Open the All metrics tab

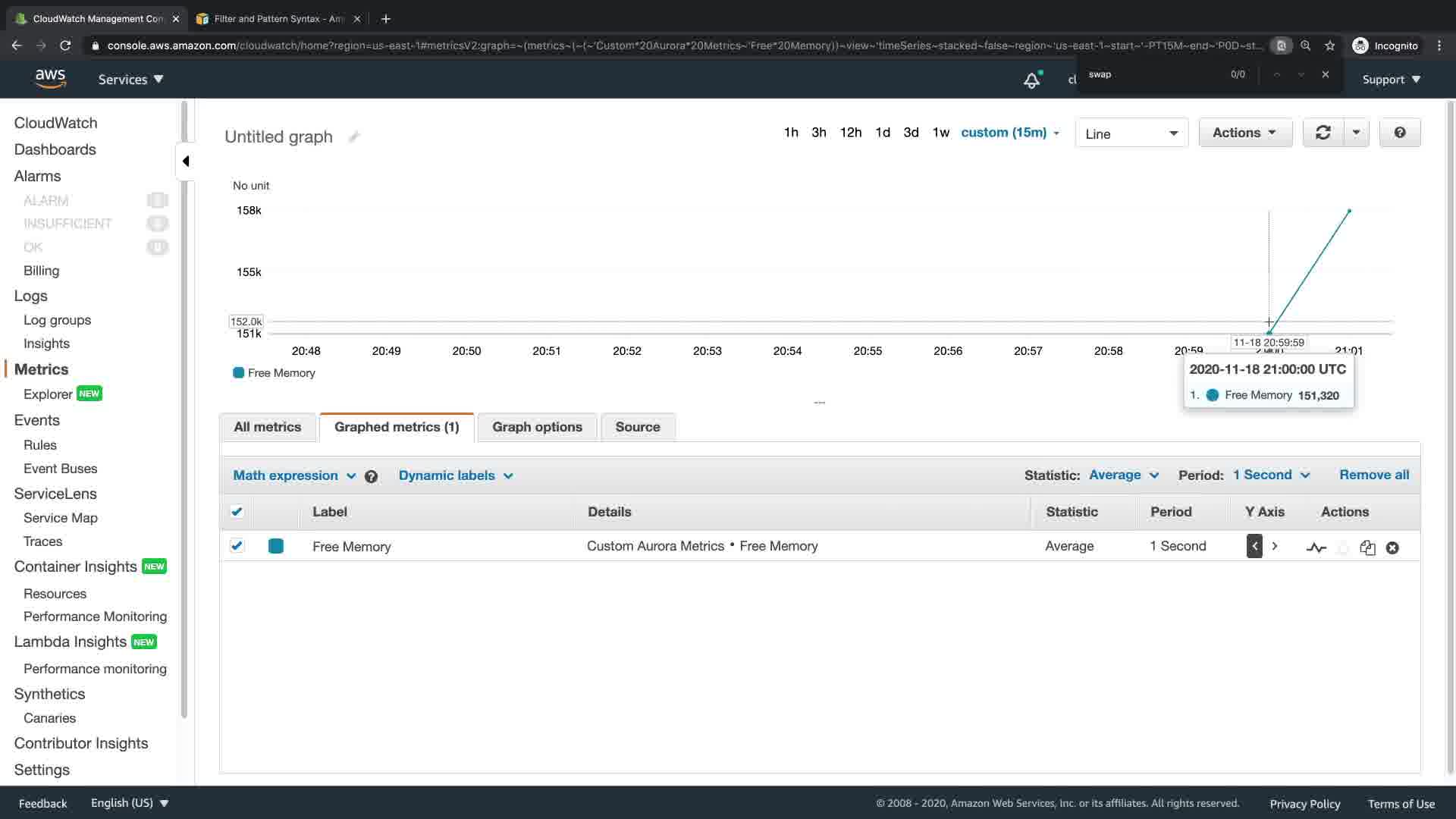(x=267, y=427)
